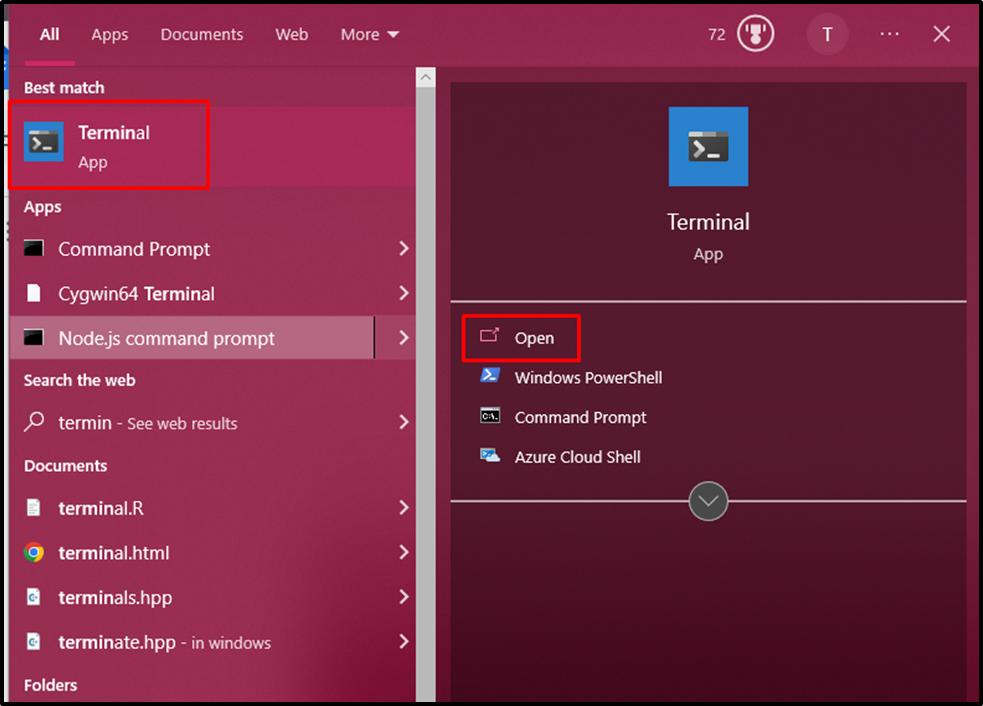Screen dimensions: 983x706
Task: Expand the Command Prompt result arrow
Action: click(404, 249)
